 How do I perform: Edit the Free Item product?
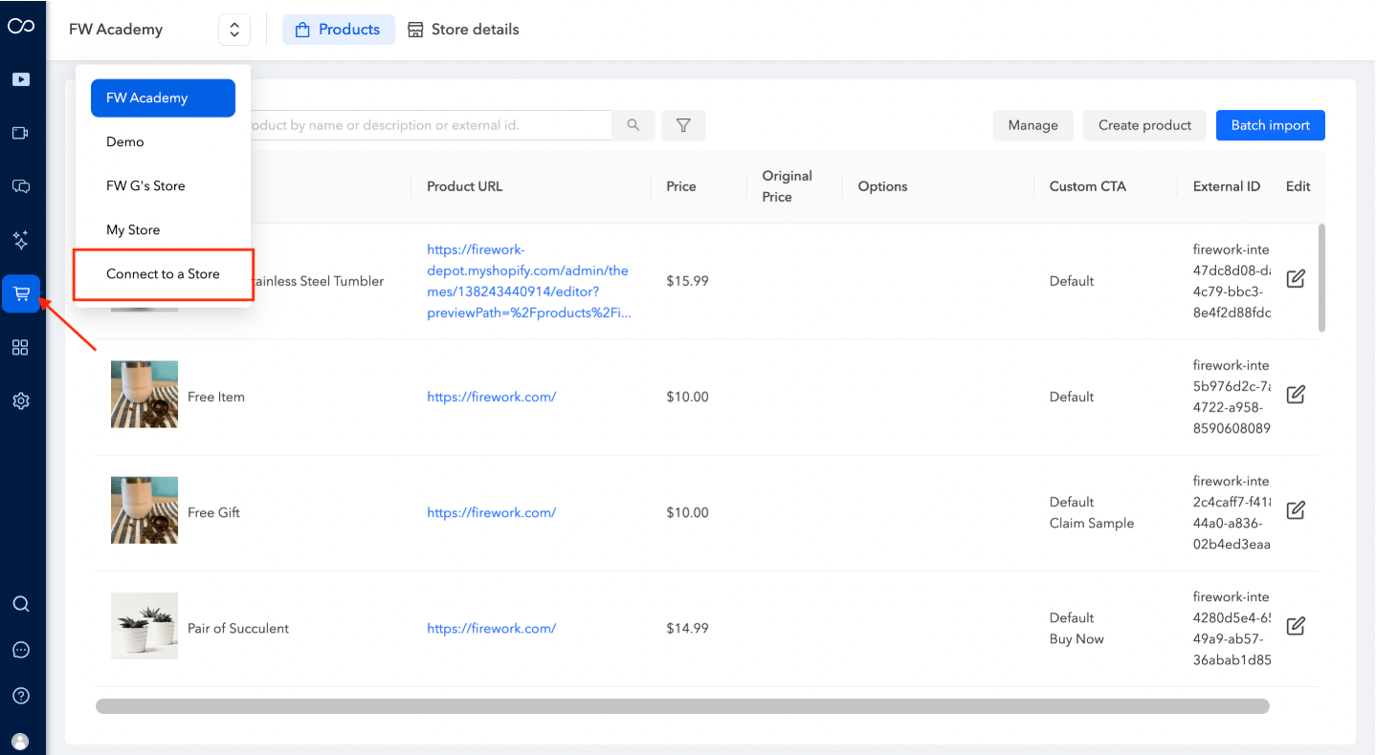click(x=1295, y=395)
